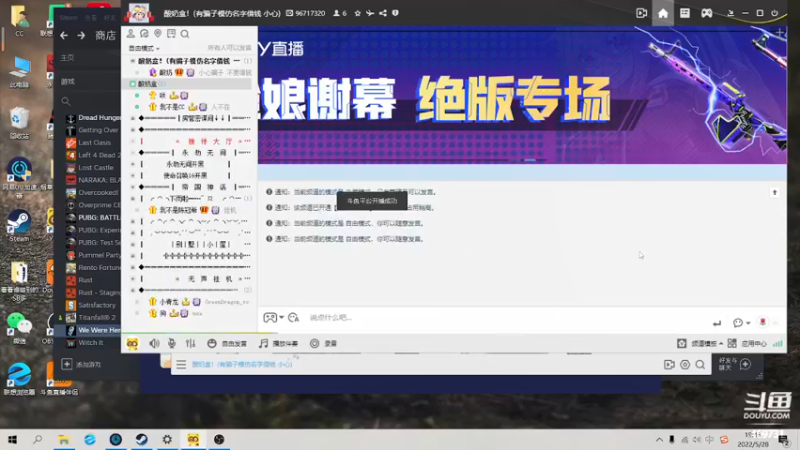The image size is (800, 450).
Task: Select user 我不是cc in the channel list
Action: click(x=172, y=107)
